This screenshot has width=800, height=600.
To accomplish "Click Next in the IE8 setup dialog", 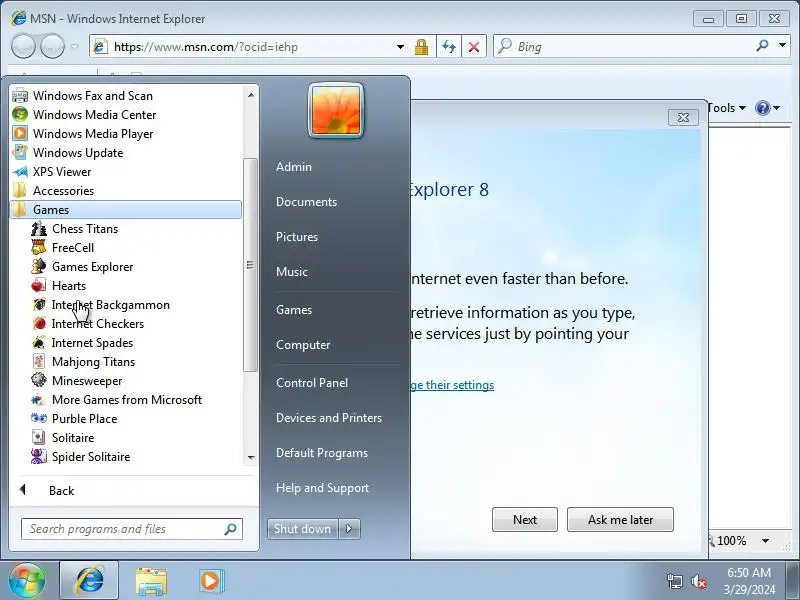I will tap(524, 519).
